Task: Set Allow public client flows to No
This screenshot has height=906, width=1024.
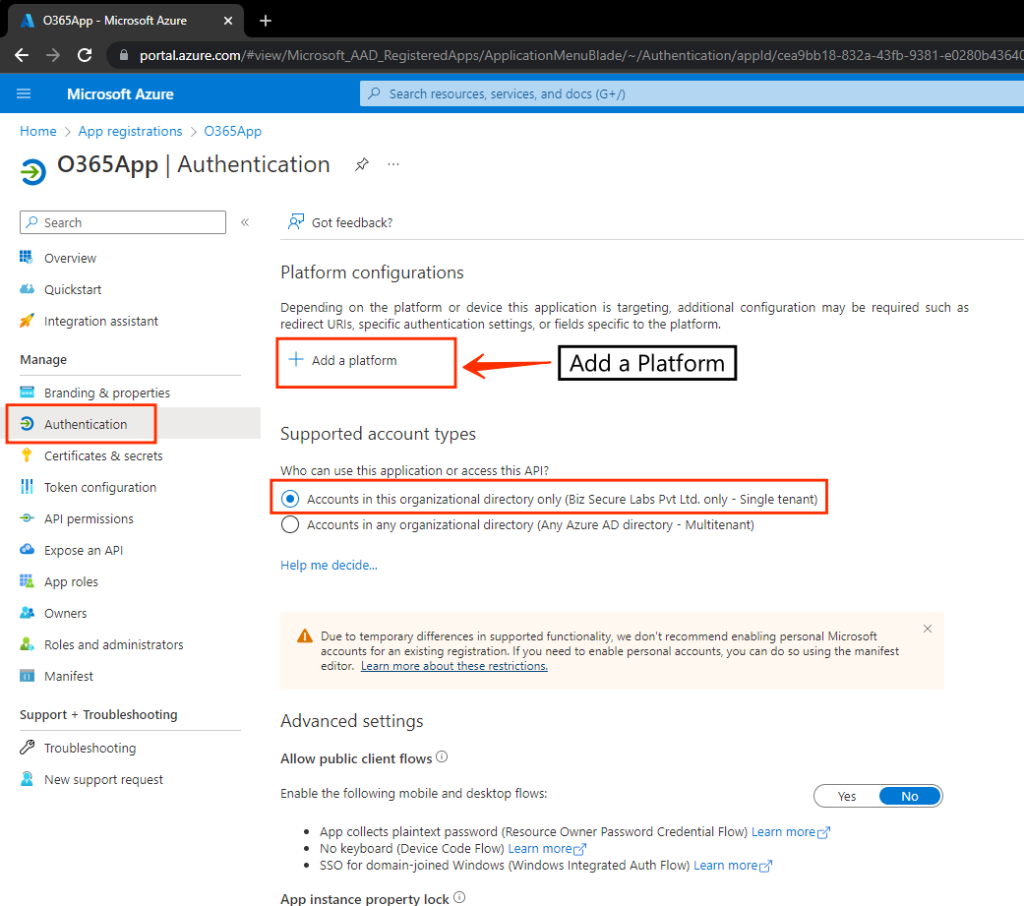Action: [x=909, y=796]
